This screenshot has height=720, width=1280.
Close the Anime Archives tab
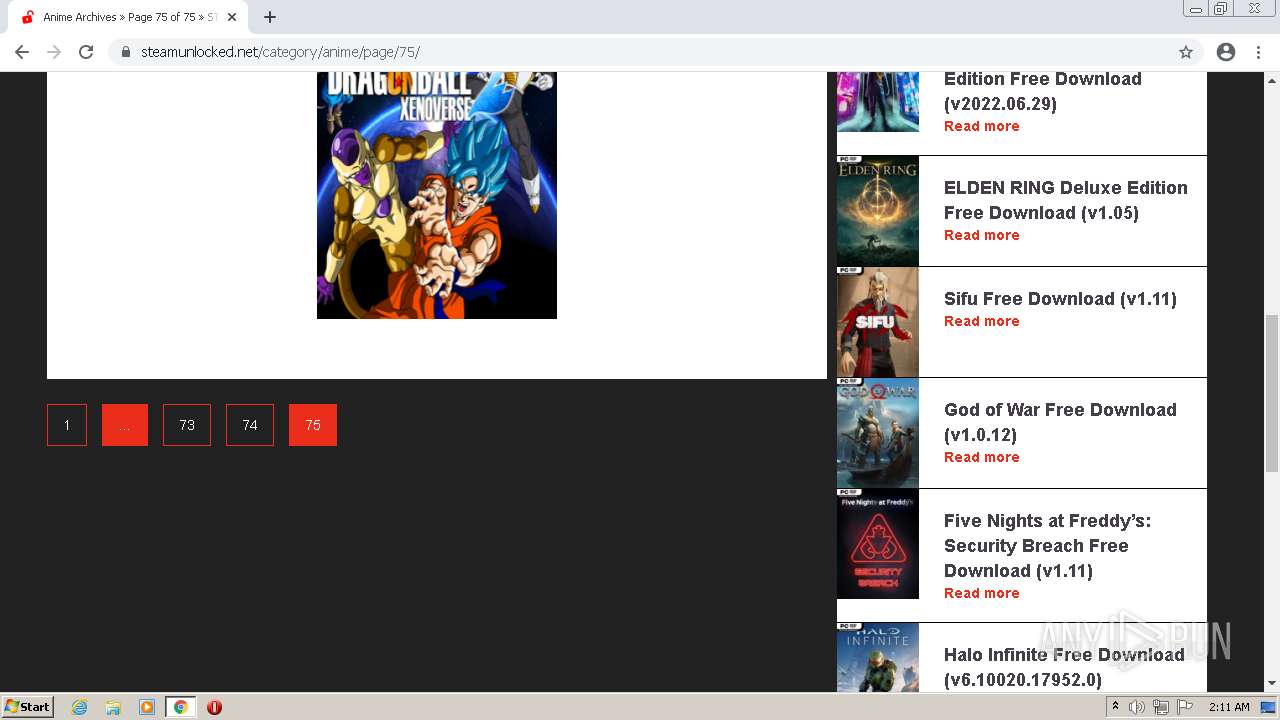click(x=232, y=17)
